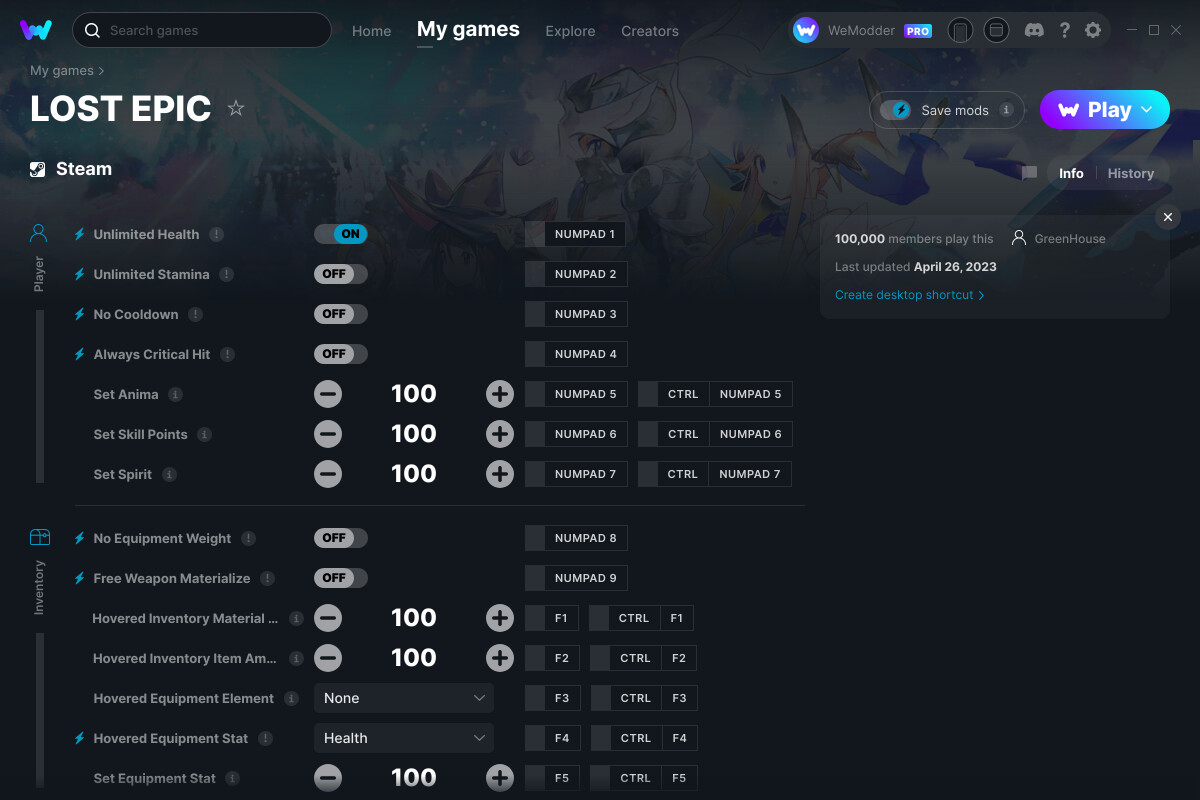Open the My games tab
This screenshot has width=1200, height=800.
pos(468,30)
